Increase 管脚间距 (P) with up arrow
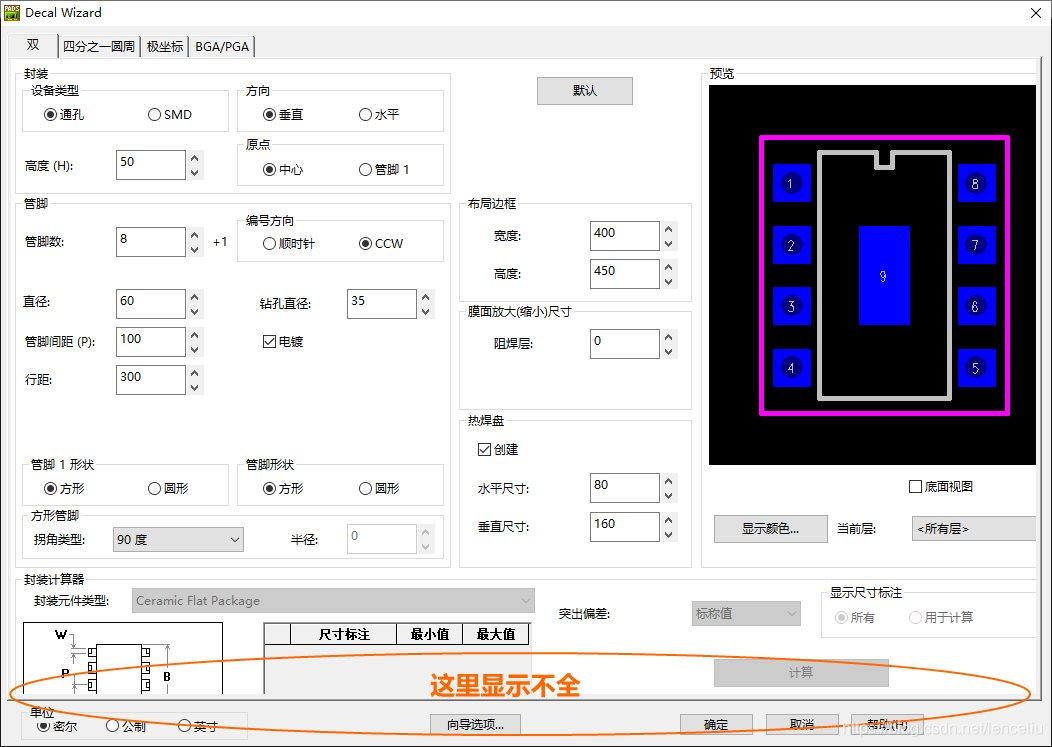This screenshot has height=747, width=1052. point(195,335)
